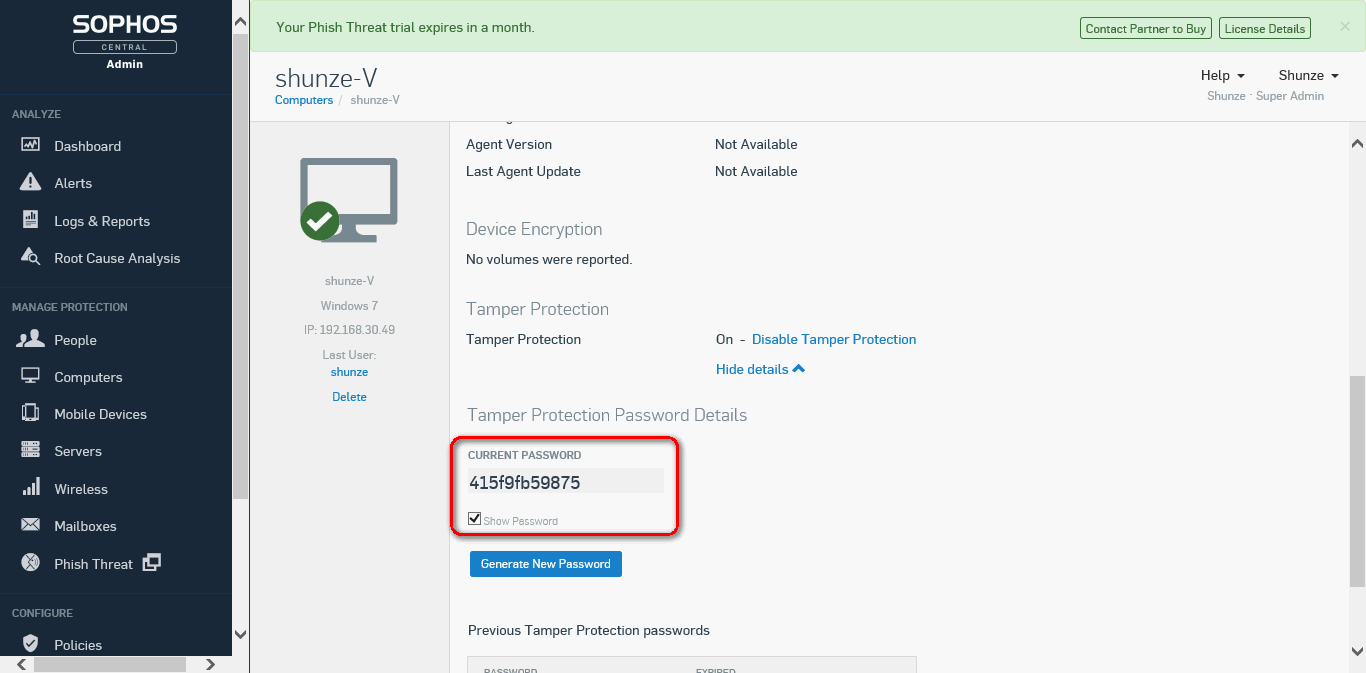Go to Logs & Reports section
The height and width of the screenshot is (673, 1366).
(x=102, y=221)
